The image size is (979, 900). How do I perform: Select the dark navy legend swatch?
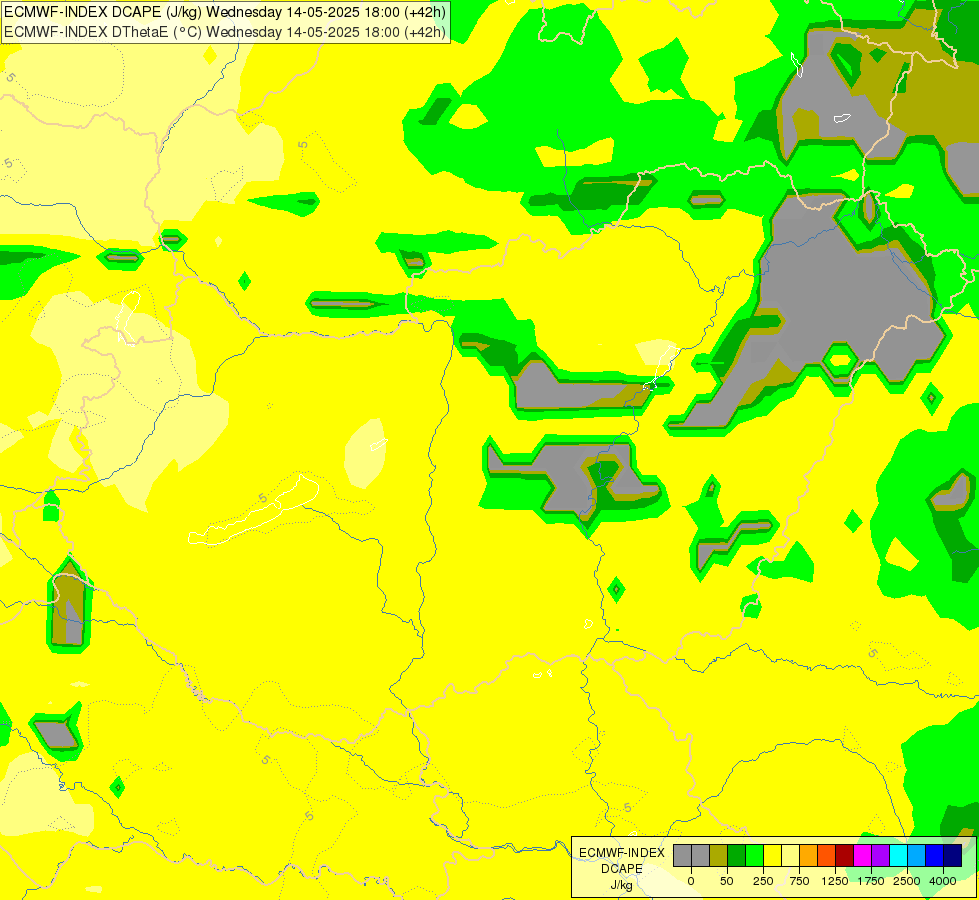[953, 856]
